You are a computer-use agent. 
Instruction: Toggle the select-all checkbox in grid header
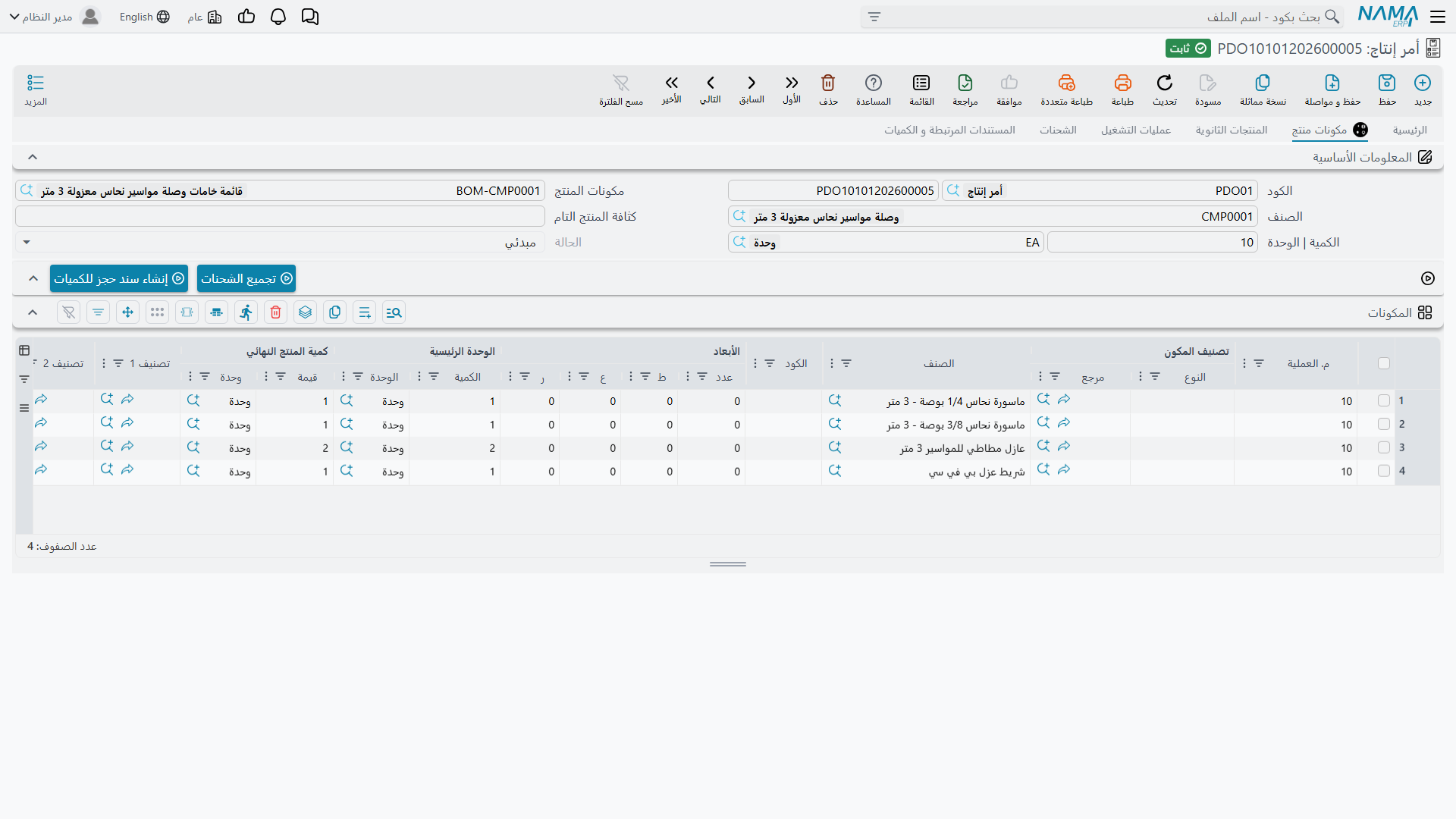[1384, 363]
